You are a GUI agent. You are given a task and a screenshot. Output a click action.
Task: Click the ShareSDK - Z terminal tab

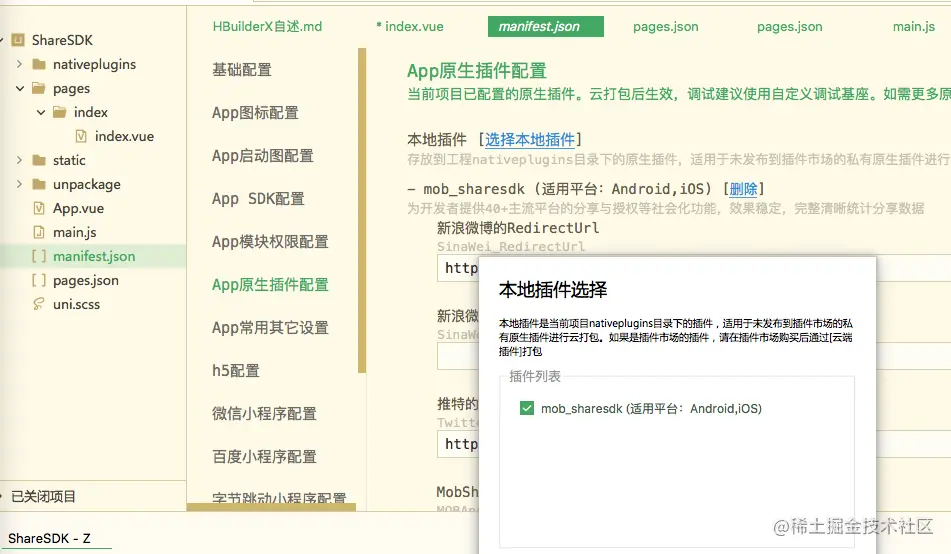[x=49, y=538]
